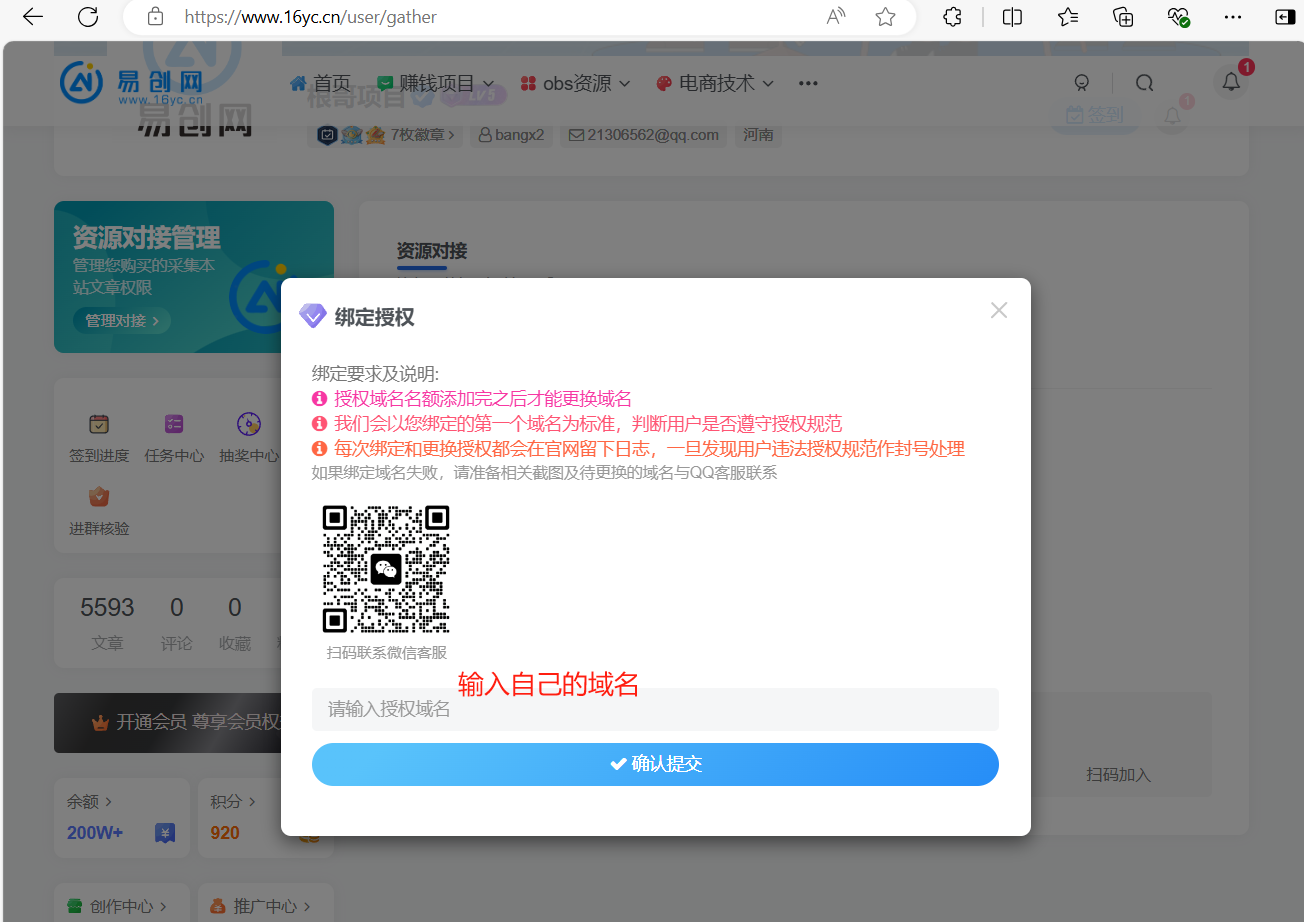This screenshot has width=1304, height=922.
Task: Click the 扫码加入 text
Action: [1119, 775]
